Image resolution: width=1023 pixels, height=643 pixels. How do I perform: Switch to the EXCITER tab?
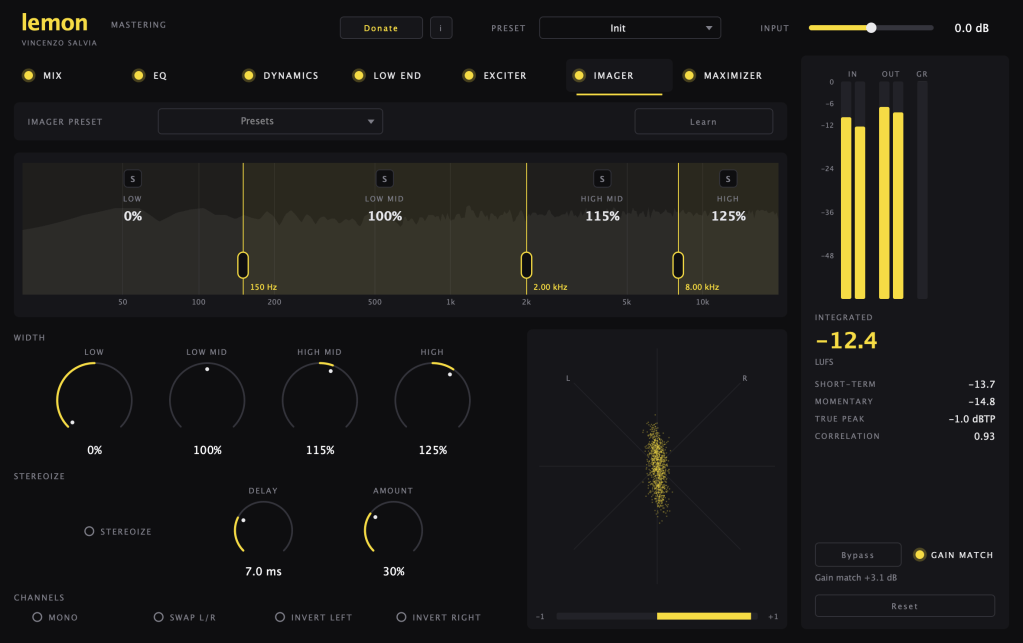click(x=505, y=76)
